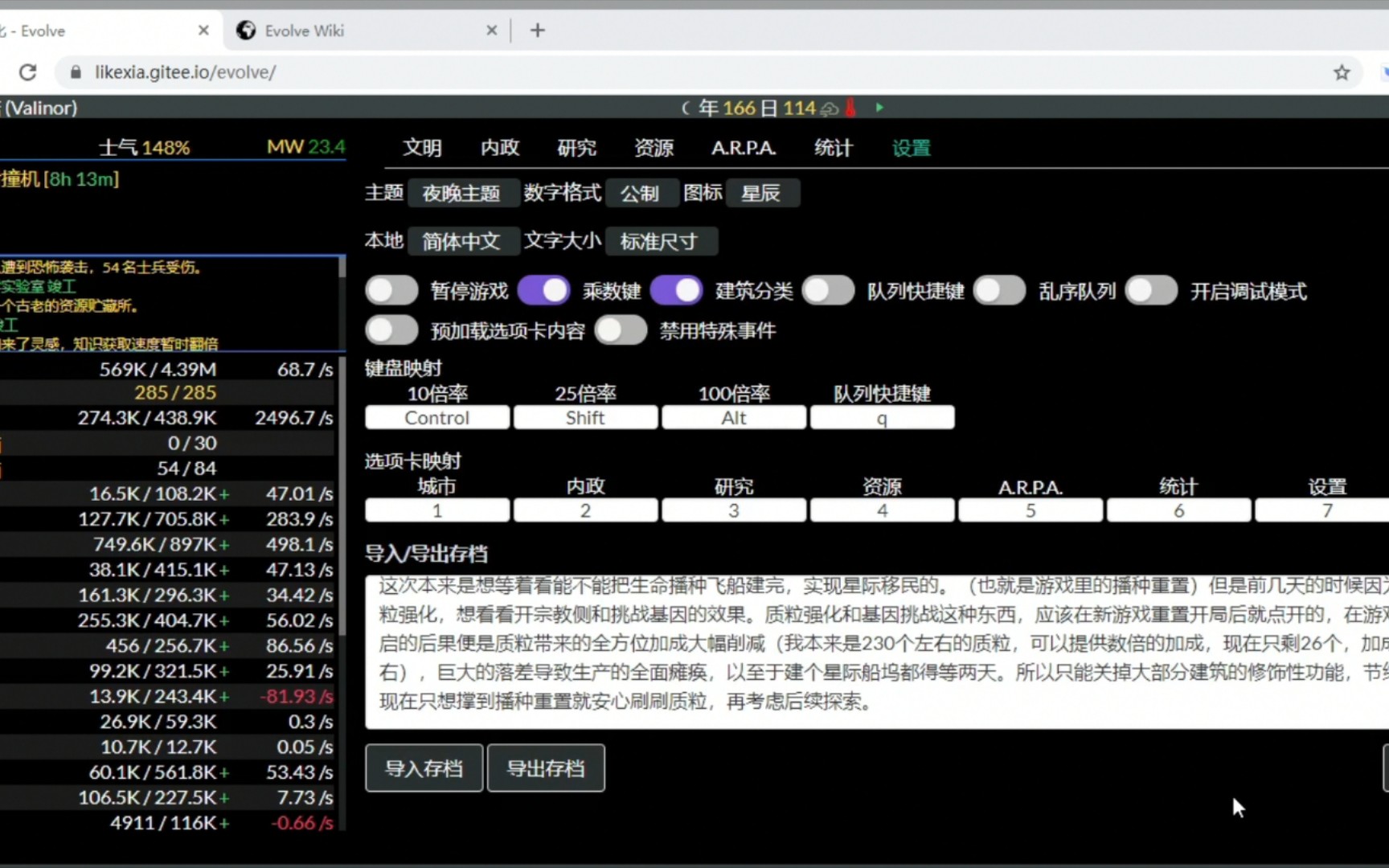This screenshot has width=1389, height=868.
Task: Enable the 乱序队列 switch
Action: [x=1000, y=291]
